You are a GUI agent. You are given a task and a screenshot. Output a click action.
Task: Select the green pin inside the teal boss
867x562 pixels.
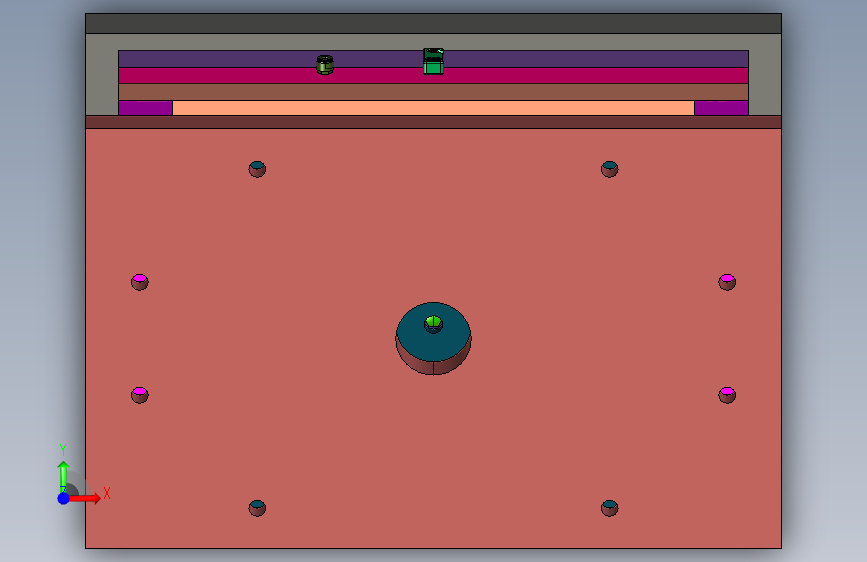coord(434,322)
